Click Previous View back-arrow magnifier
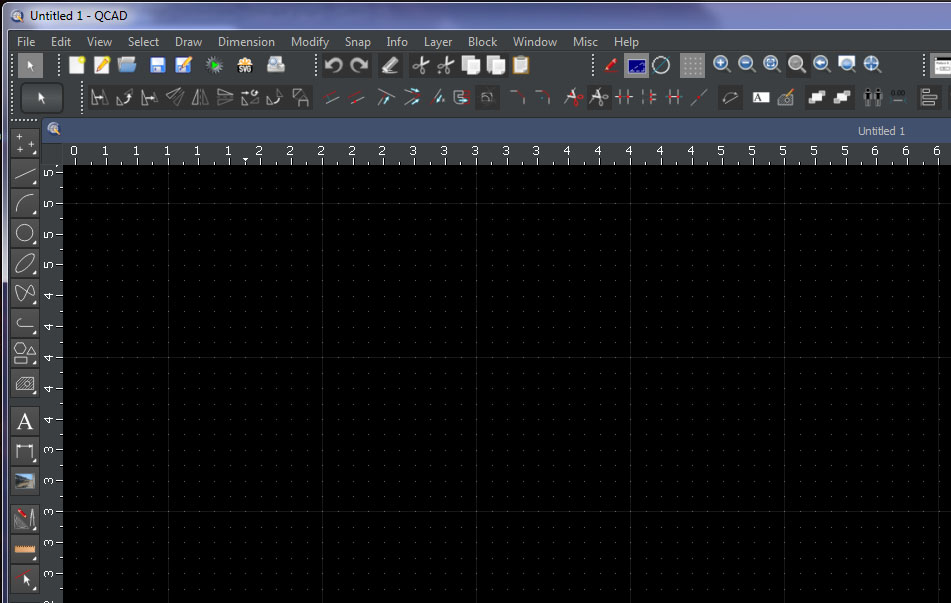The image size is (951, 603). pyautogui.click(x=822, y=64)
